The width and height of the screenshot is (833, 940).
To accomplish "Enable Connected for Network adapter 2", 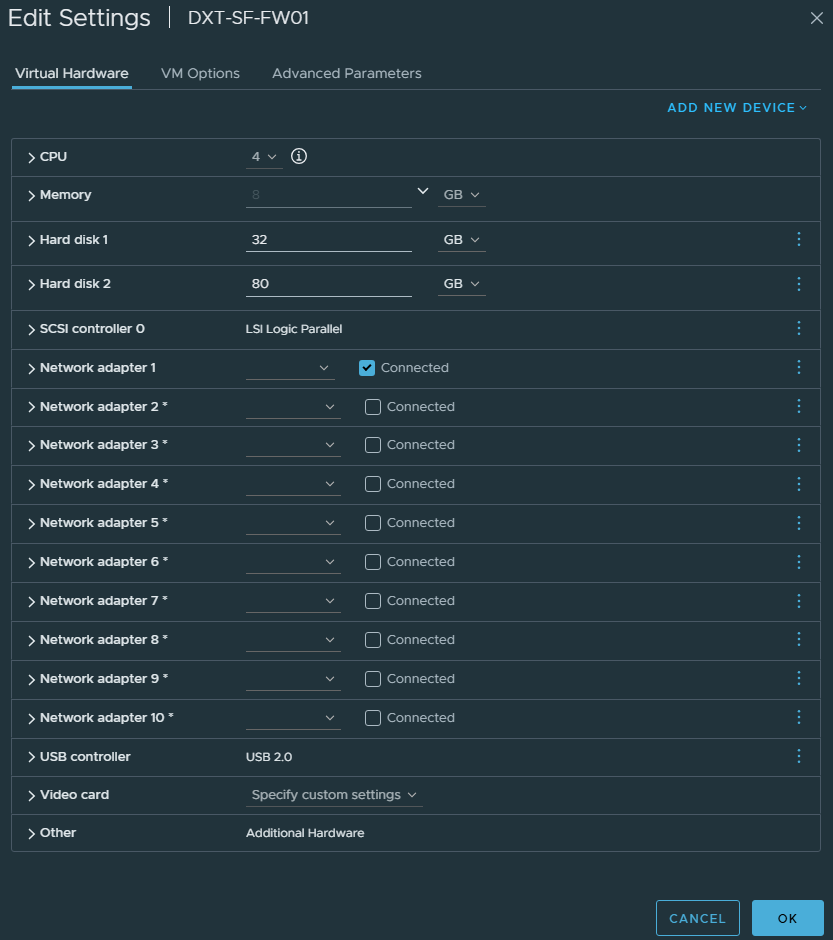I will [x=373, y=407].
